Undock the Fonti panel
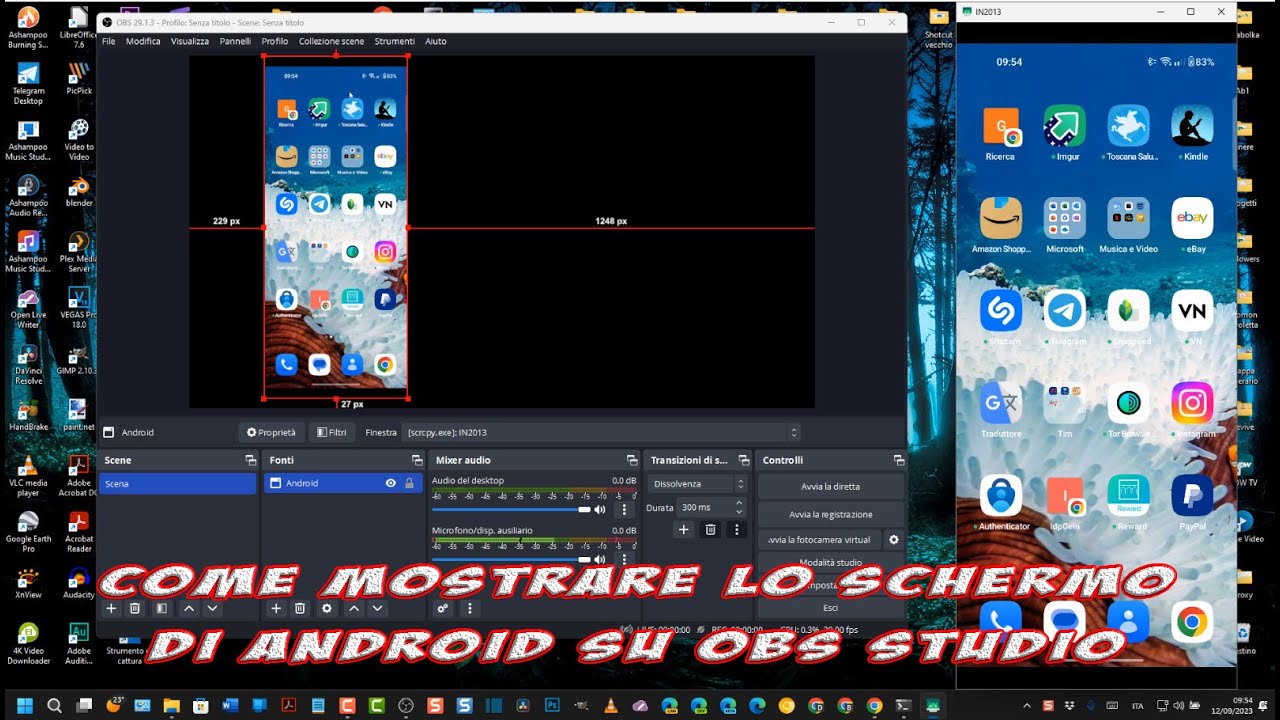This screenshot has width=1280, height=720. 417,460
